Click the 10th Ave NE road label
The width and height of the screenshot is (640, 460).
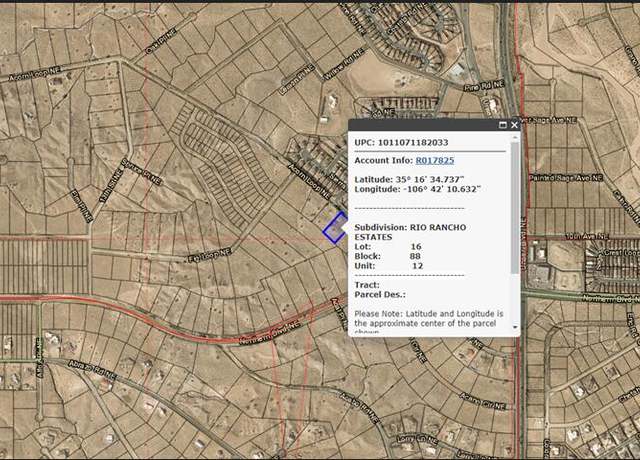coord(587,236)
